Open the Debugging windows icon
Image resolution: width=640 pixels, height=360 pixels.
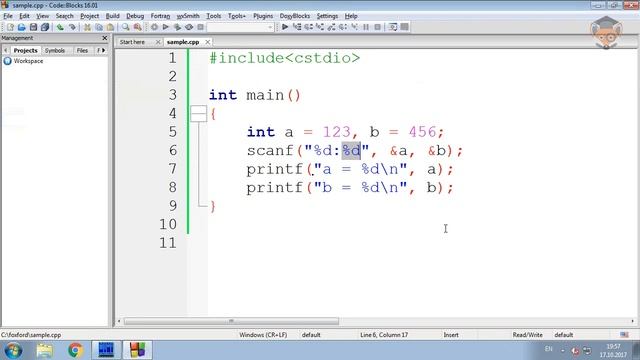pyautogui.click(x=393, y=27)
